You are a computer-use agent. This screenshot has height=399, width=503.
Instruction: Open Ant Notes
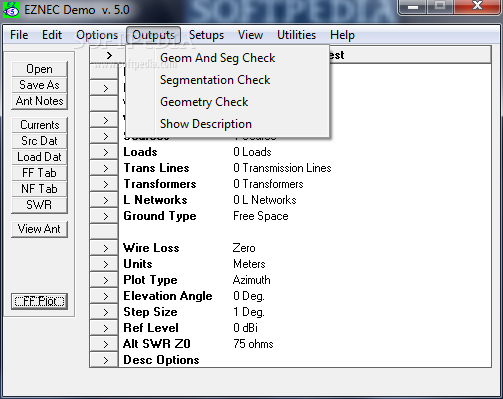tap(39, 101)
